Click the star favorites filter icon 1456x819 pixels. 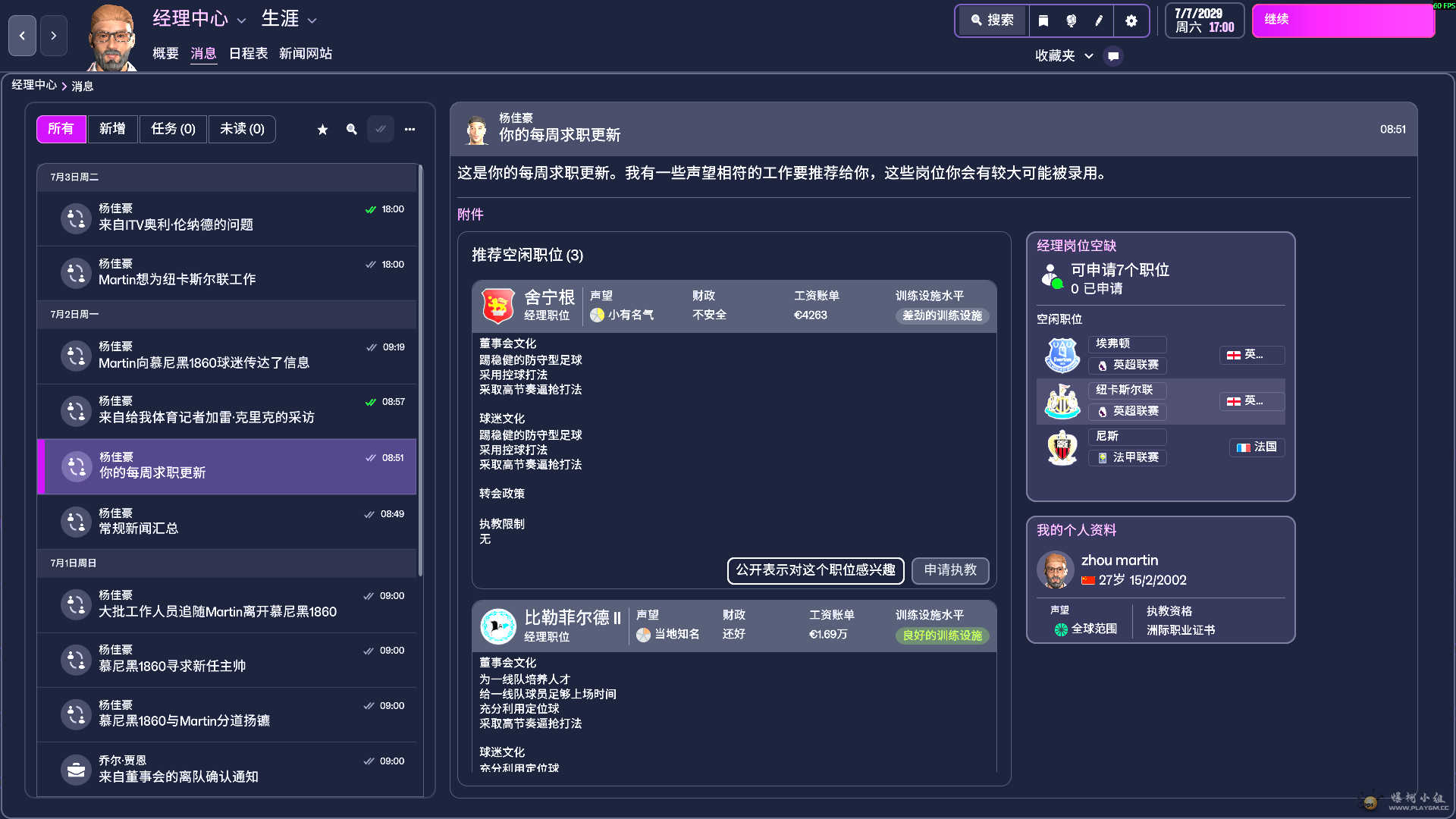[322, 130]
